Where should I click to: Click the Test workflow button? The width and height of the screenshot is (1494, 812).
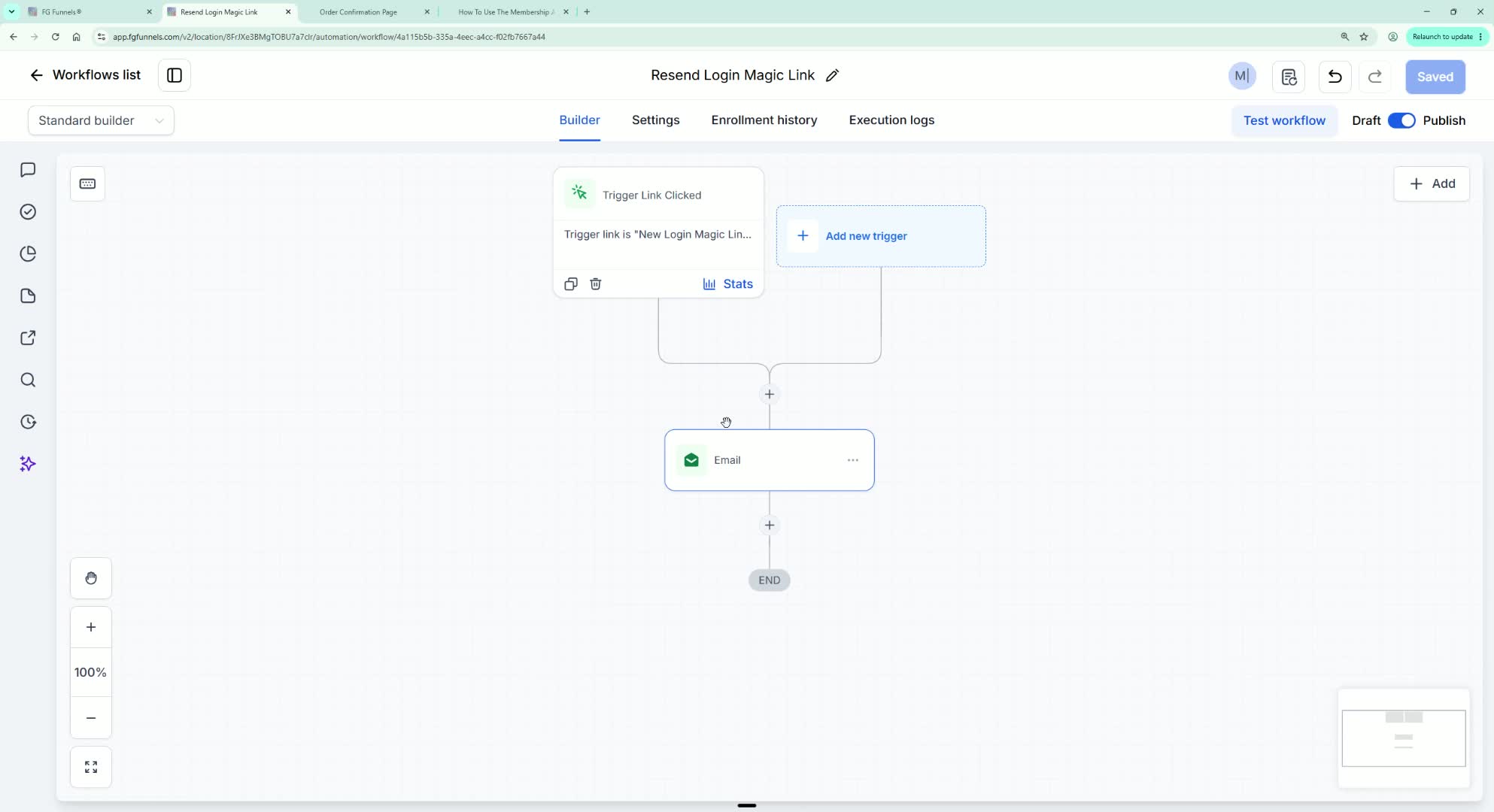[x=1284, y=120]
